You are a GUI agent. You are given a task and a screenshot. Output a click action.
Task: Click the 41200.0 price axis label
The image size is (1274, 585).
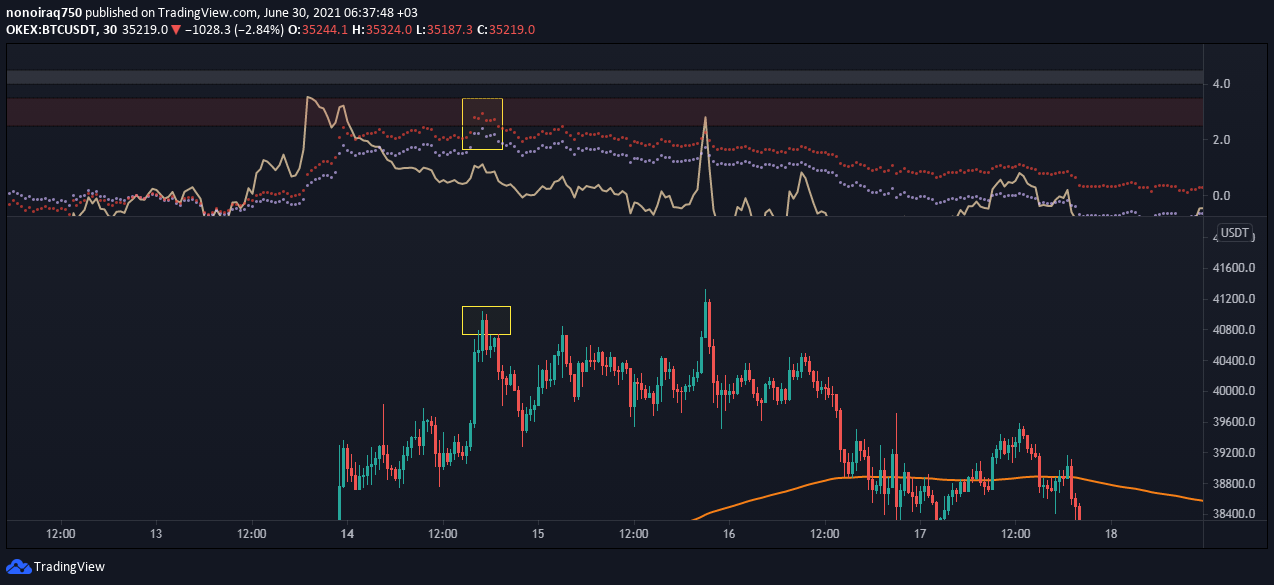click(1234, 299)
